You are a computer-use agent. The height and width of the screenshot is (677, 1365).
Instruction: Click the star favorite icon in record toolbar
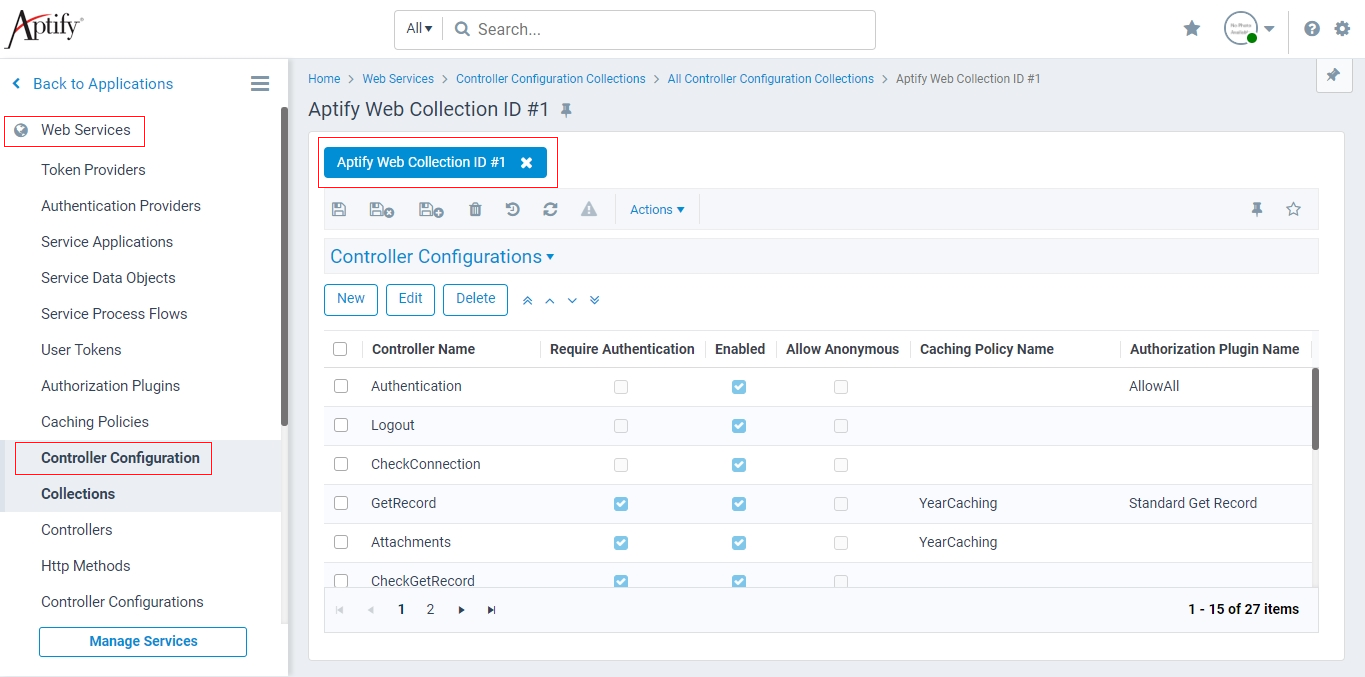(x=1293, y=210)
